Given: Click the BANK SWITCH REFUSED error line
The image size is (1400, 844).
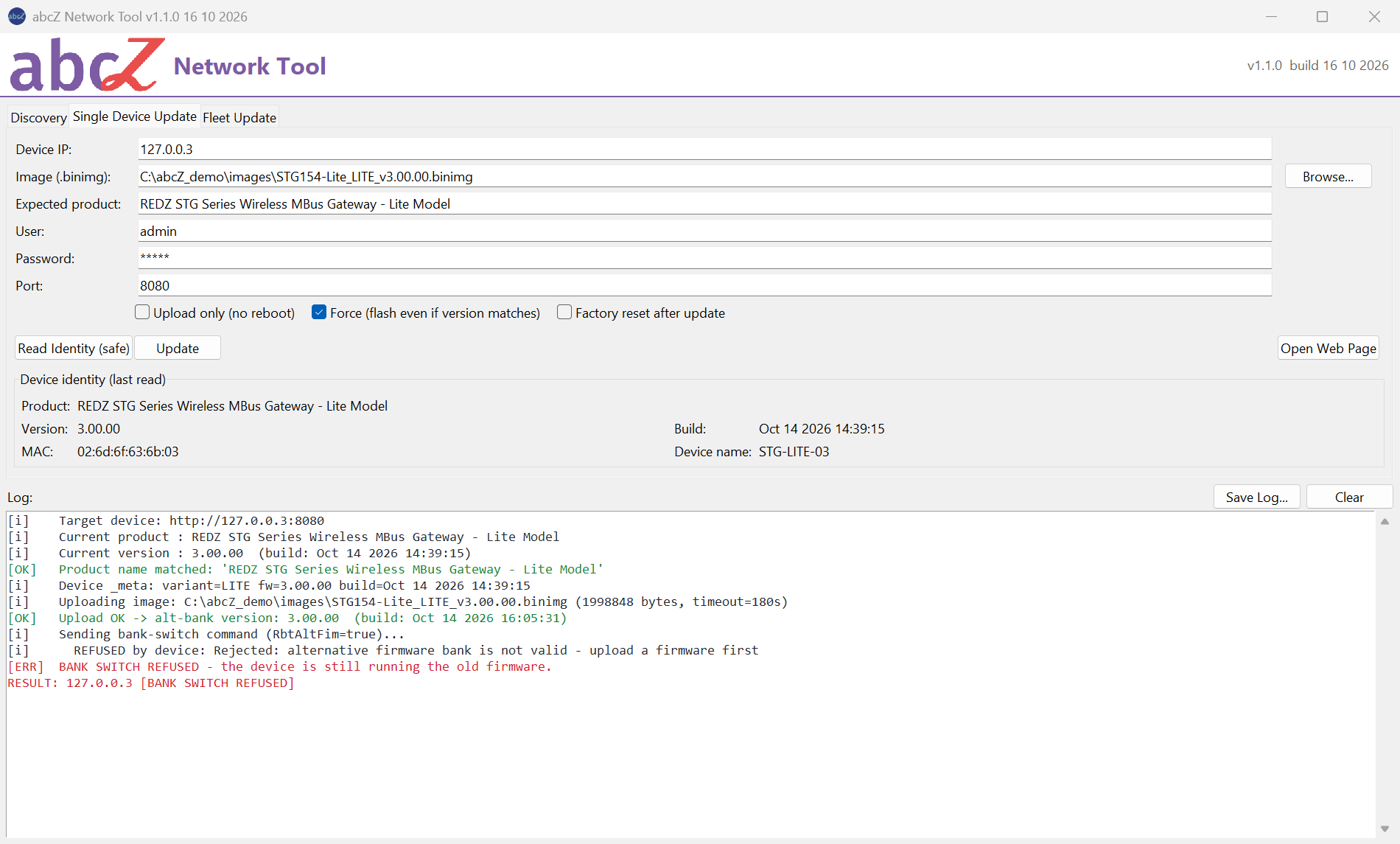Looking at the screenshot, I should point(280,666).
